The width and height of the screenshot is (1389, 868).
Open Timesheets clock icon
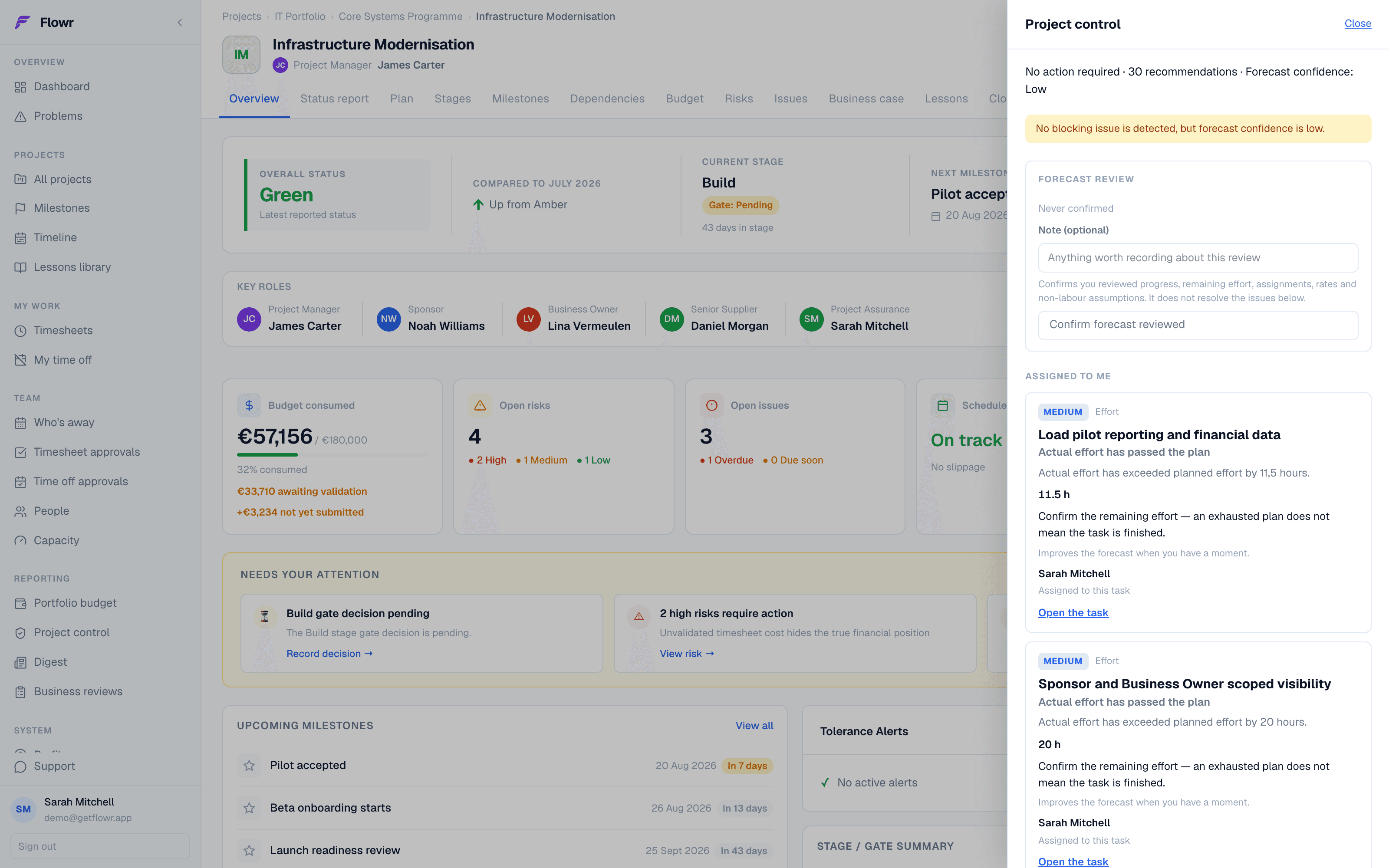point(21,331)
